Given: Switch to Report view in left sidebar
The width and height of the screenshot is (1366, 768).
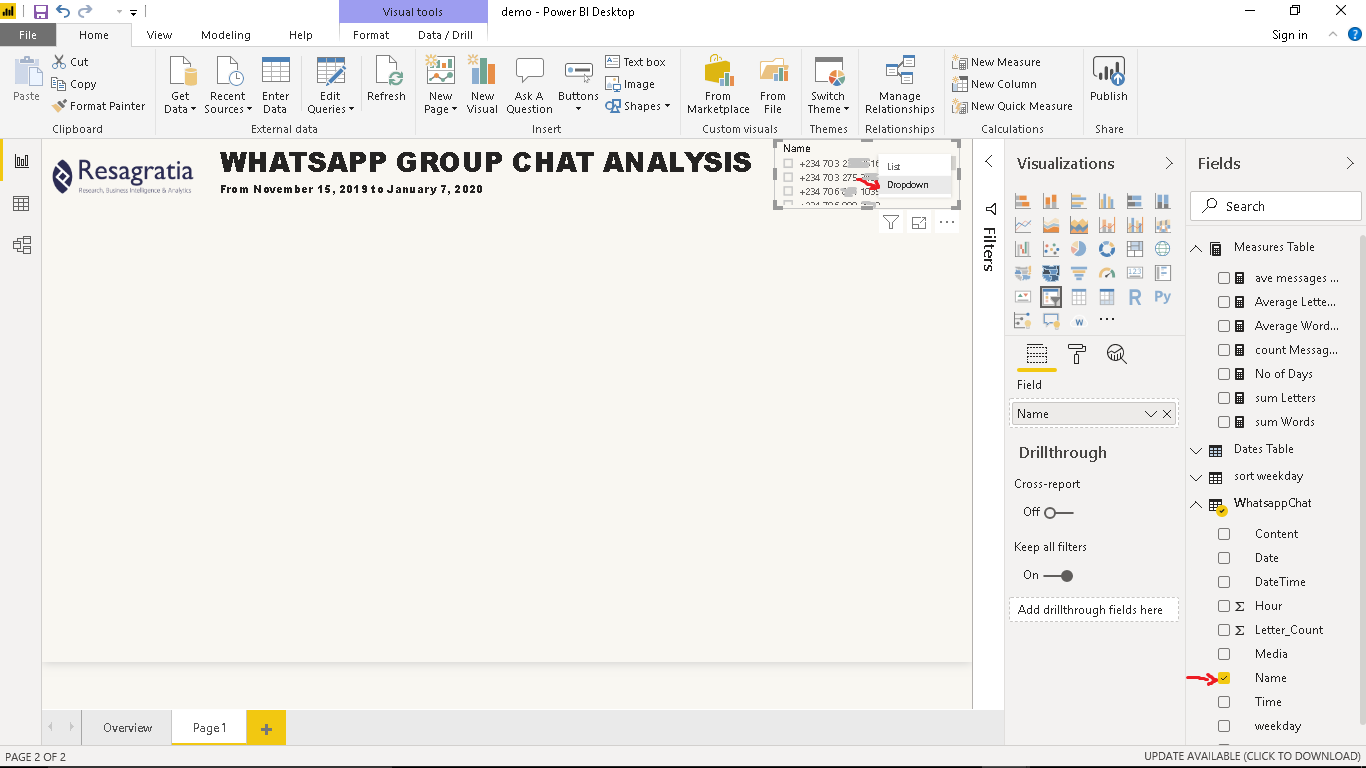Looking at the screenshot, I should (21, 161).
